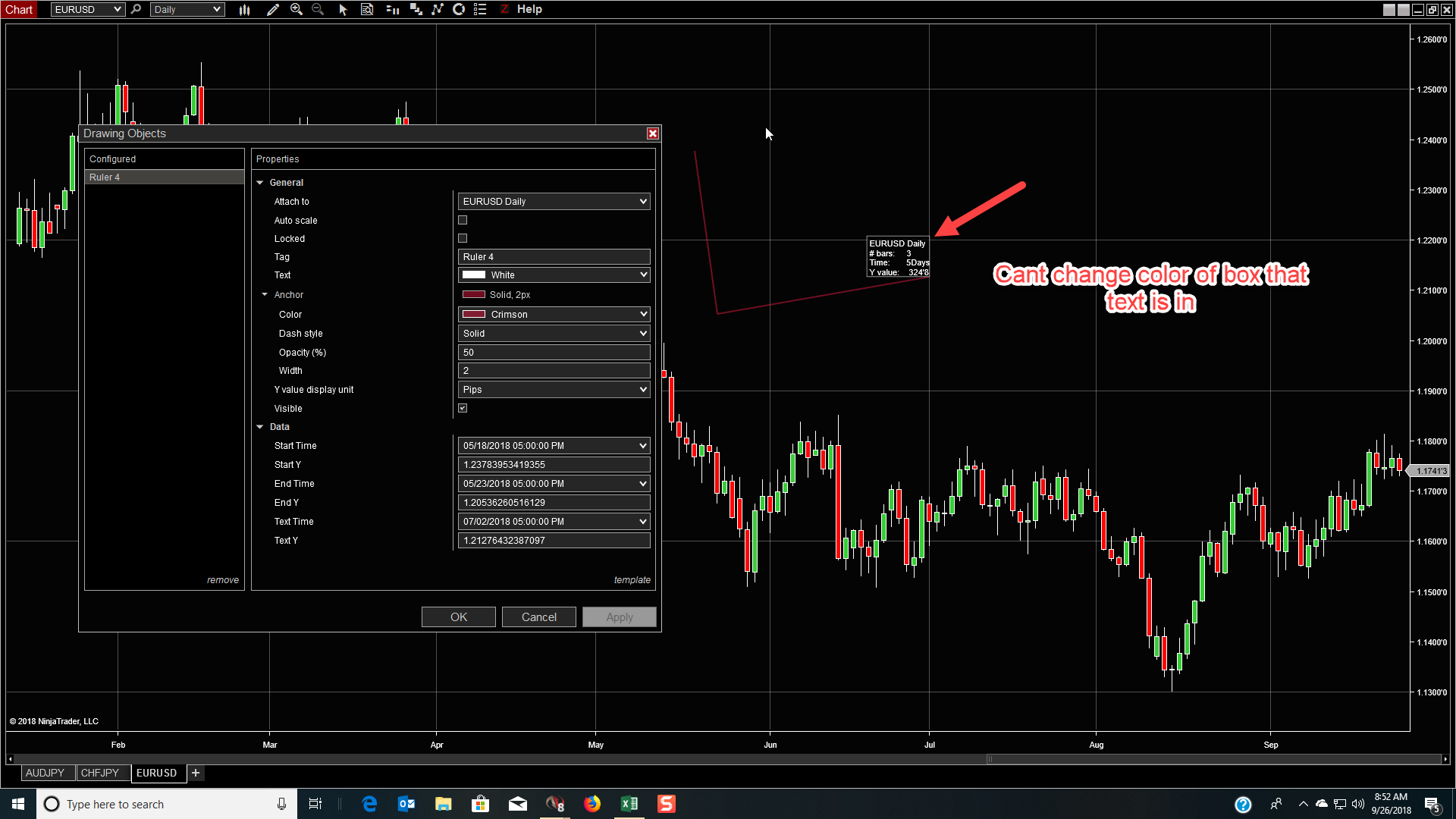1456x819 pixels.
Task: Switch to the AUDJPY tab
Action: [45, 773]
